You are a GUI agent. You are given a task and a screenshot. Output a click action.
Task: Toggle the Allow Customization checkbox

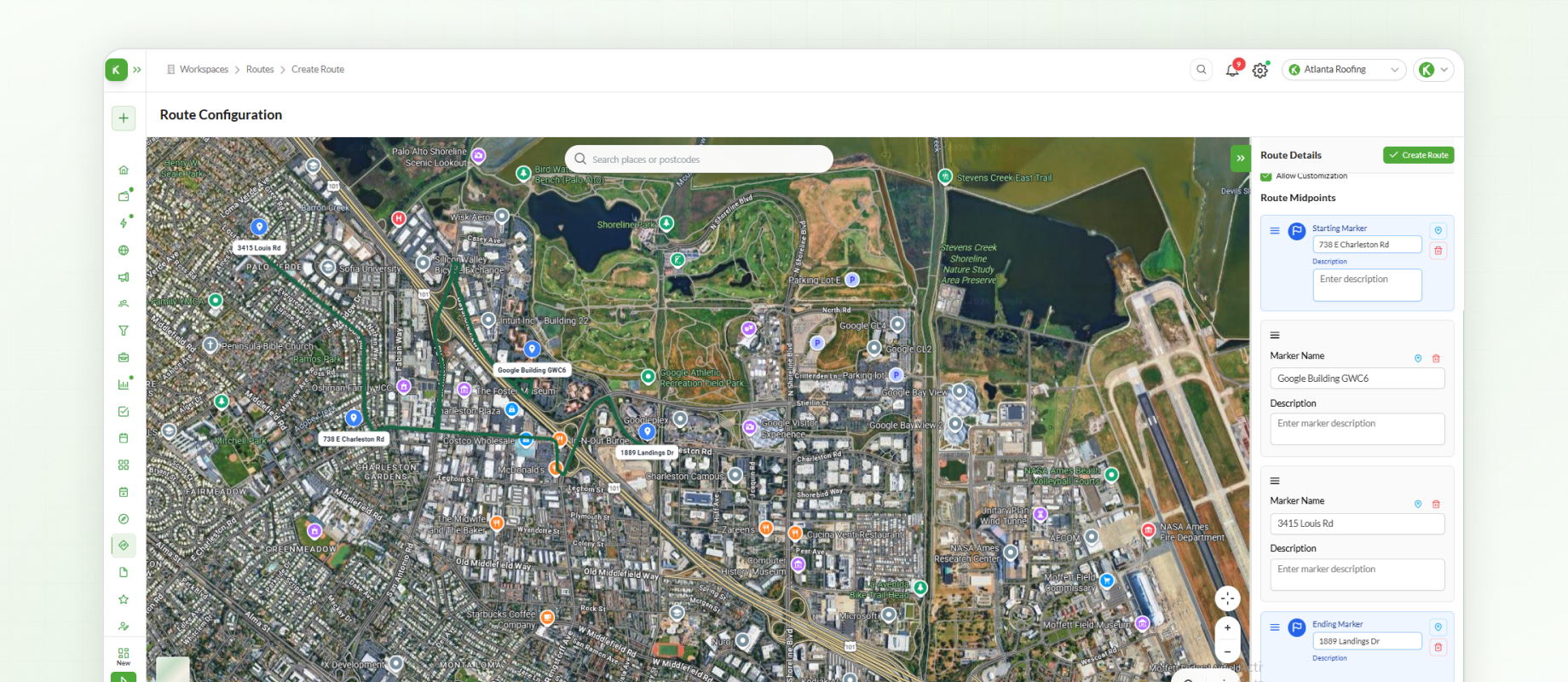click(x=1266, y=176)
